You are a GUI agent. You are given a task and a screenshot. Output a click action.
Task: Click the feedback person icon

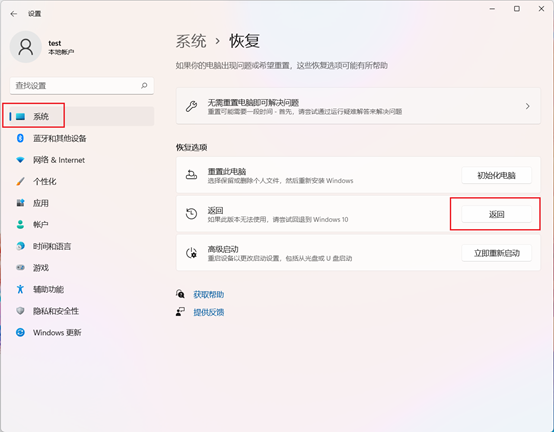[x=180, y=312]
